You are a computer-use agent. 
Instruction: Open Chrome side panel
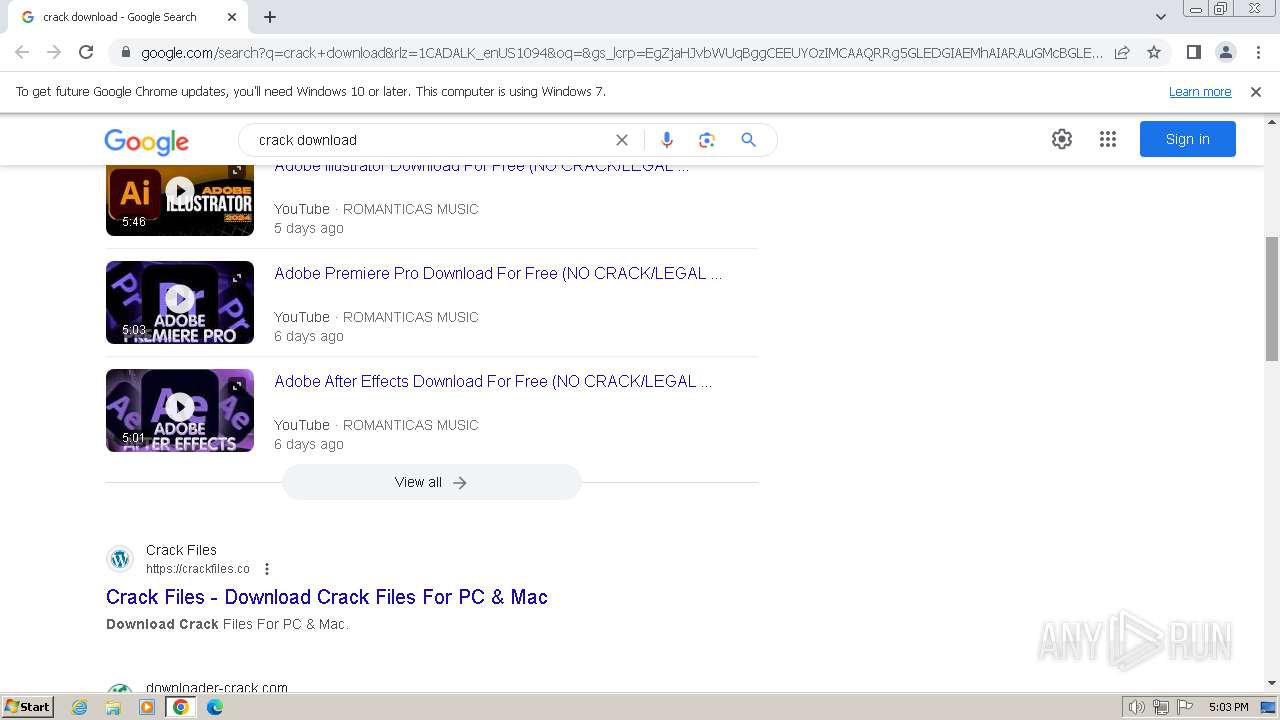click(1193, 52)
